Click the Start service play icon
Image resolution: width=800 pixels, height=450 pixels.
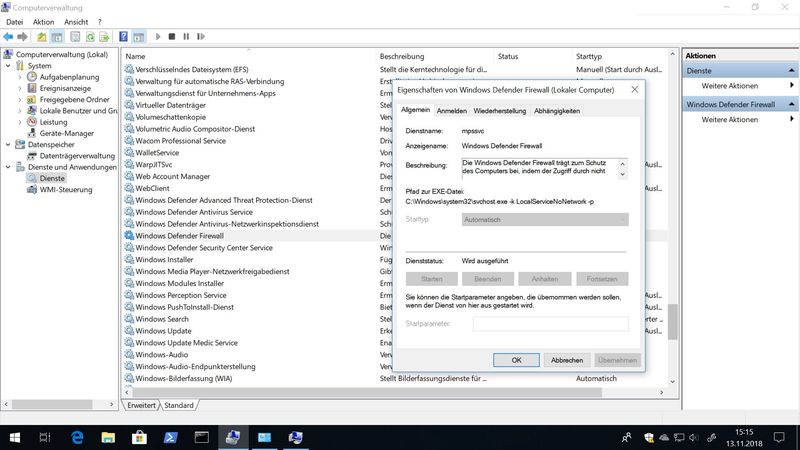coord(158,37)
